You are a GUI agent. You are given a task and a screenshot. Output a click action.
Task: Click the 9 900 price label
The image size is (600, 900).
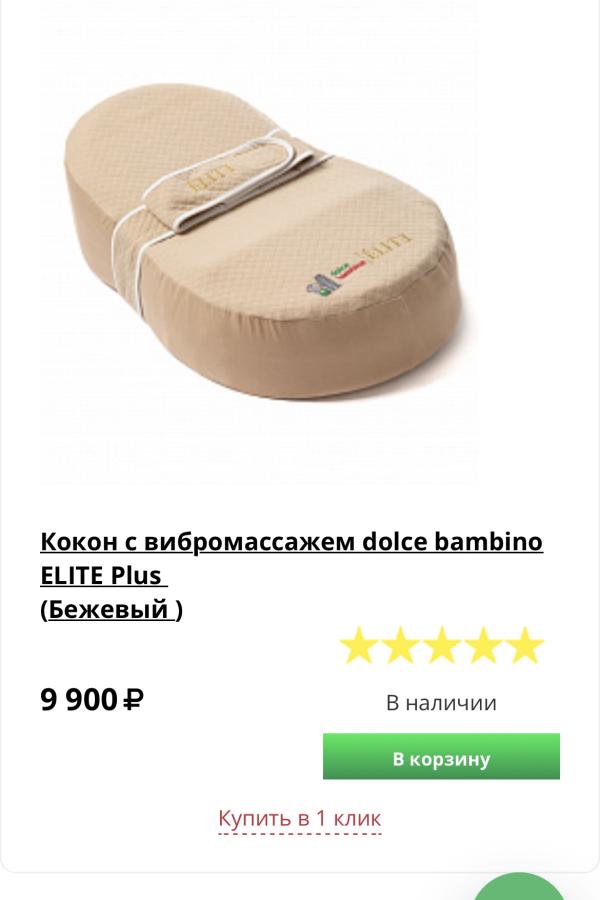(79, 700)
